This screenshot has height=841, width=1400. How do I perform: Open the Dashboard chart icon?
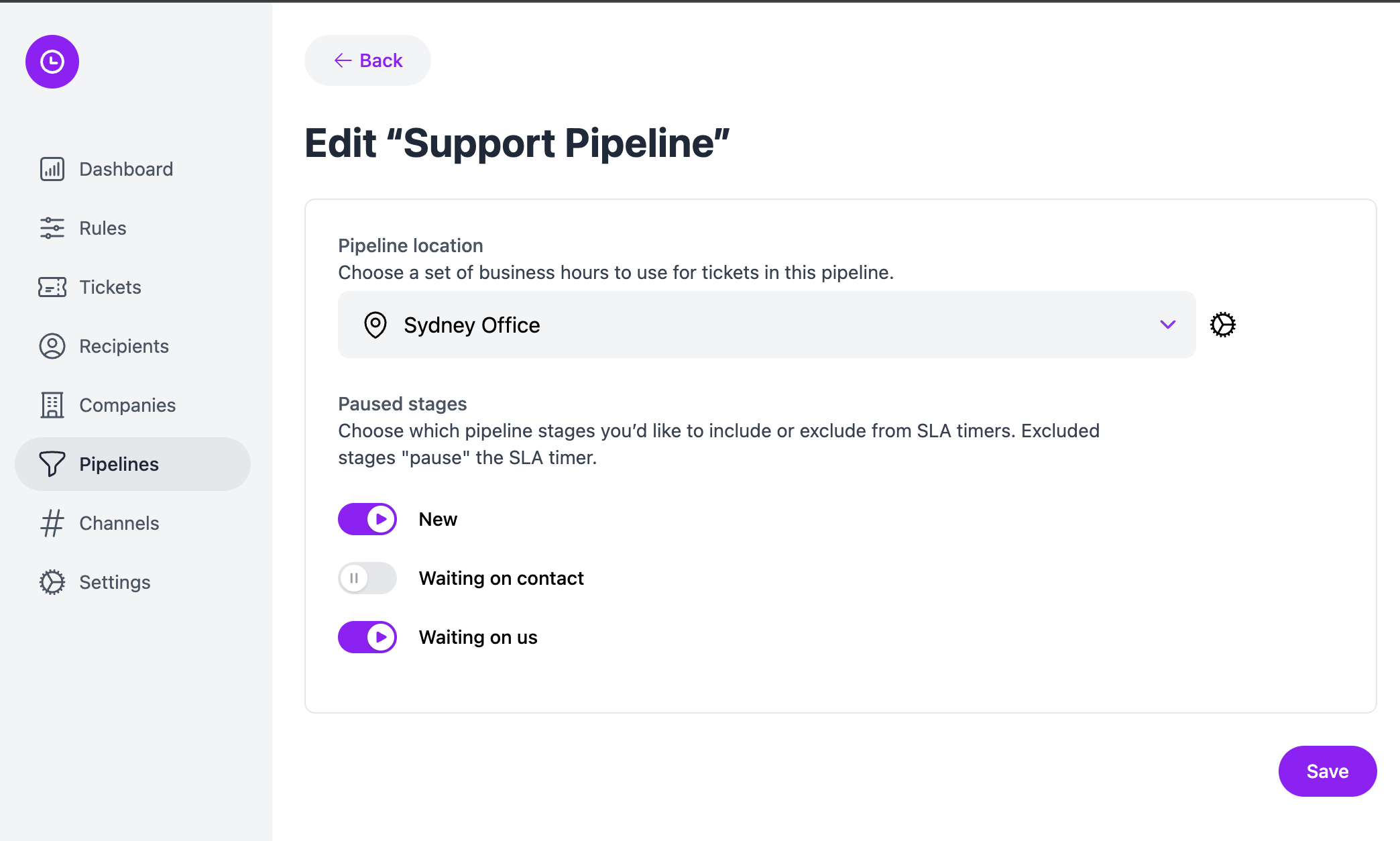coord(52,169)
